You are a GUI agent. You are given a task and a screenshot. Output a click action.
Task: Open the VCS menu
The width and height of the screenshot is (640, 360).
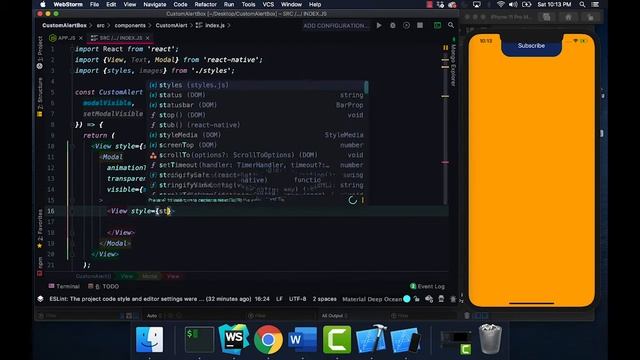pos(268,4)
